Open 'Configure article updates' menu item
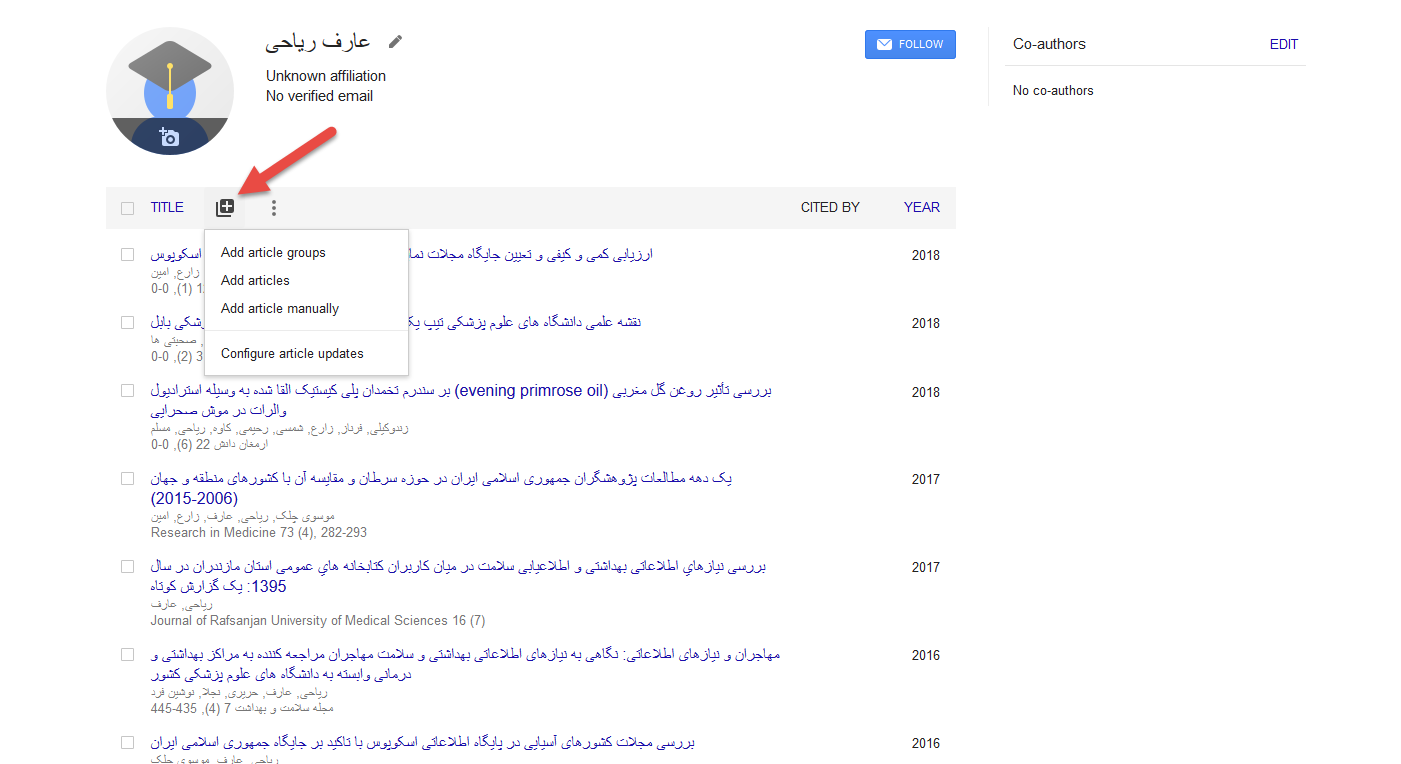This screenshot has height=764, width=1401. click(292, 354)
